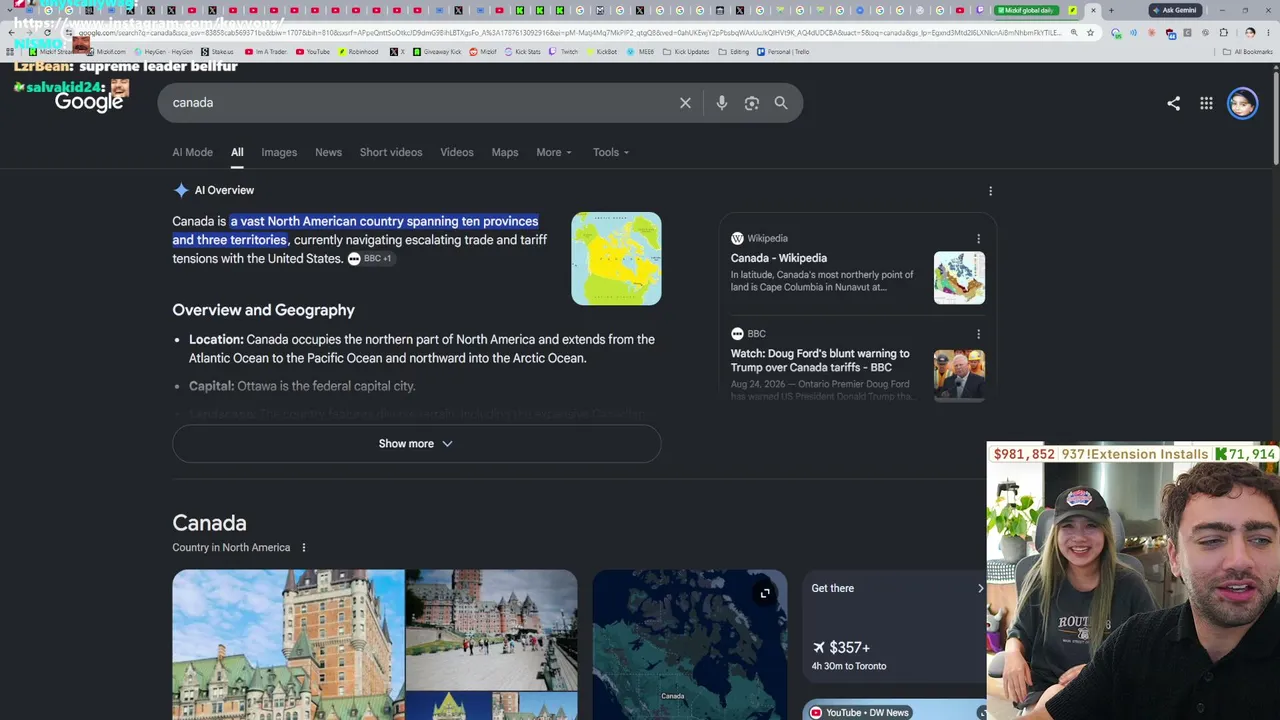Viewport: 1280px width, 720px height.
Task: Open the dark Canada map preview
Action: click(690, 645)
